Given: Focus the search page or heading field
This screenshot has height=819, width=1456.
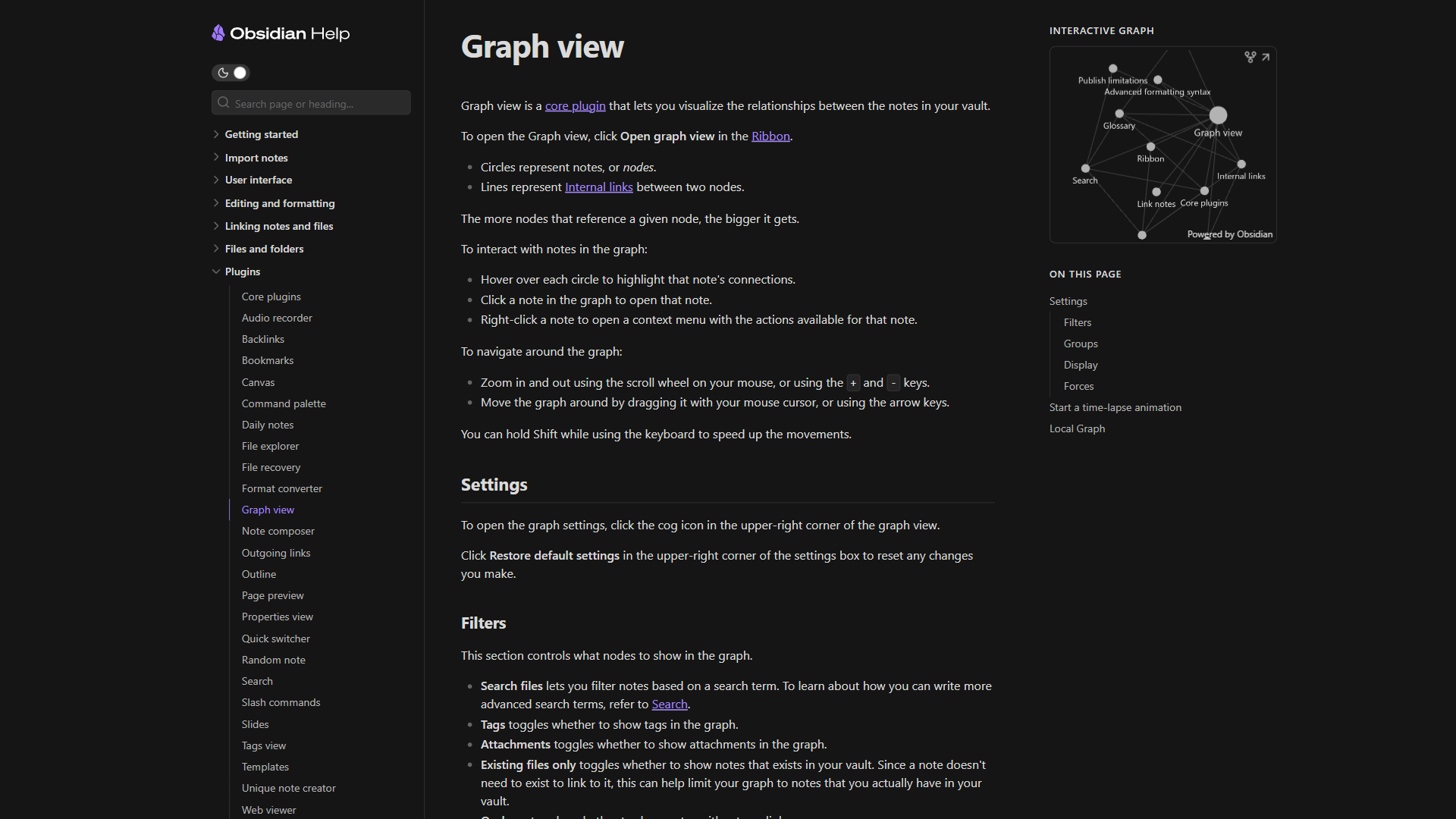Looking at the screenshot, I should tap(311, 103).
